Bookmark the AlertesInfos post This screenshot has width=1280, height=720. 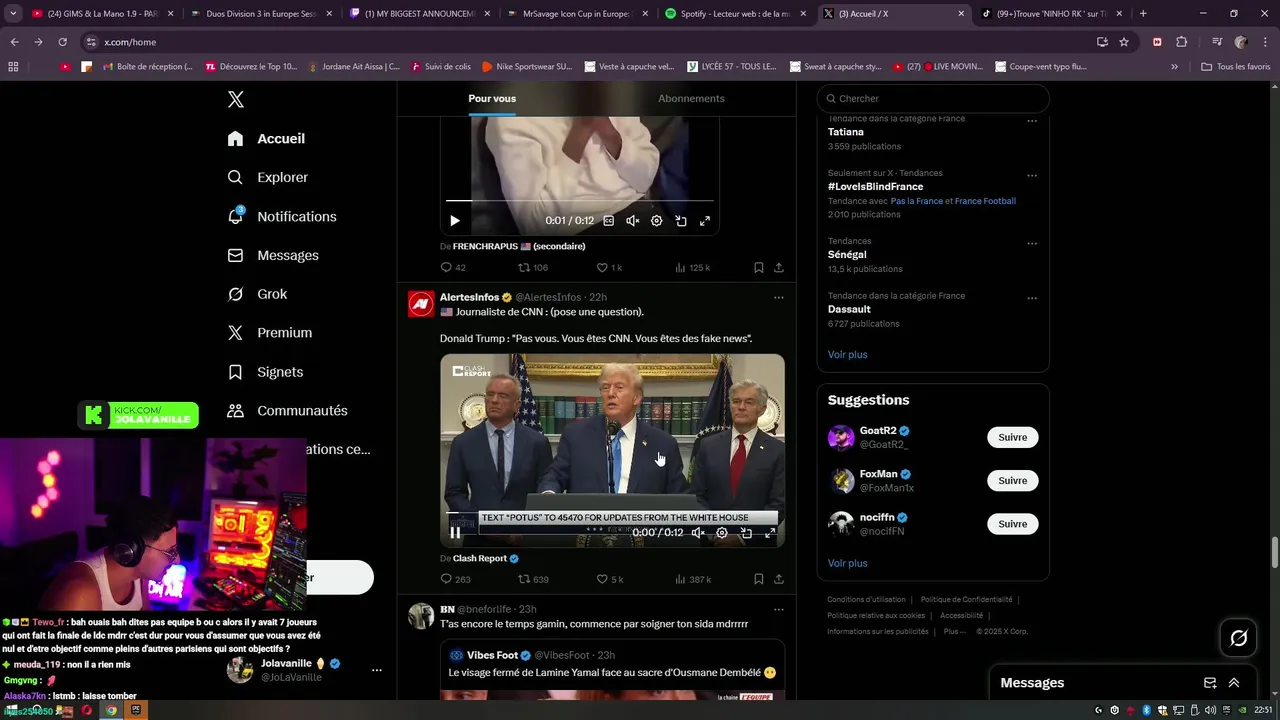[758, 579]
